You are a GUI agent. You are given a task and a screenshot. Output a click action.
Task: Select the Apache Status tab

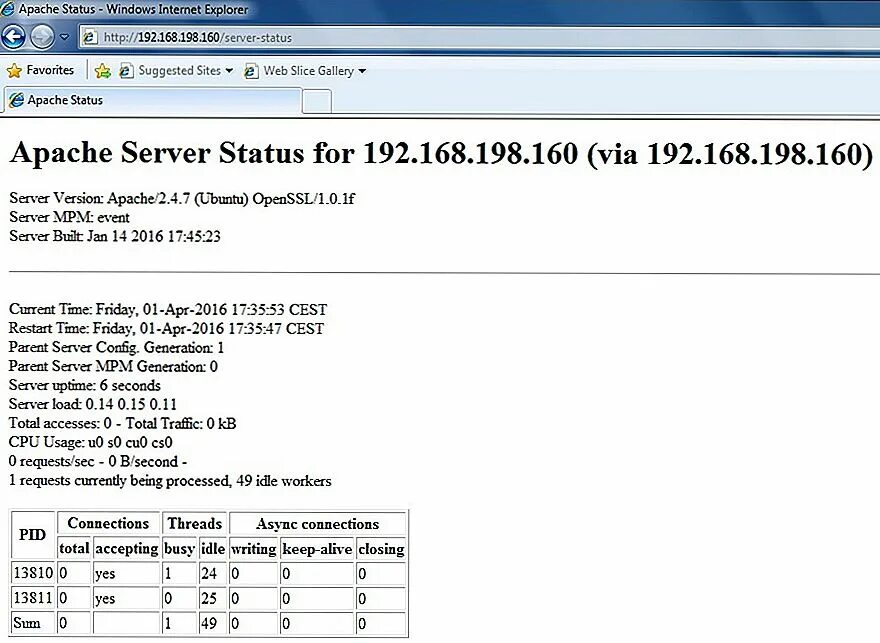[153, 100]
